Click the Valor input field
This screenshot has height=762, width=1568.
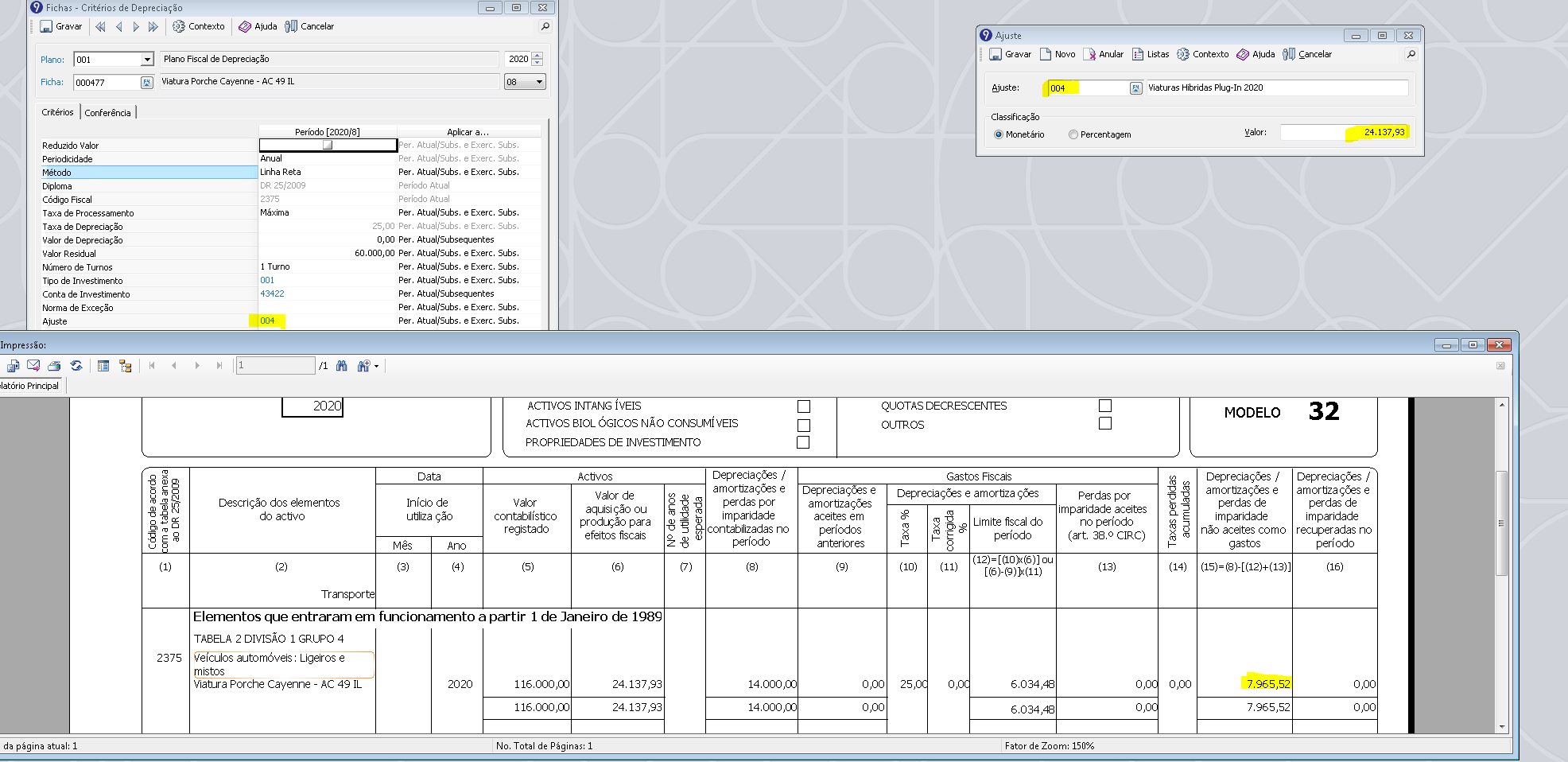point(1344,132)
